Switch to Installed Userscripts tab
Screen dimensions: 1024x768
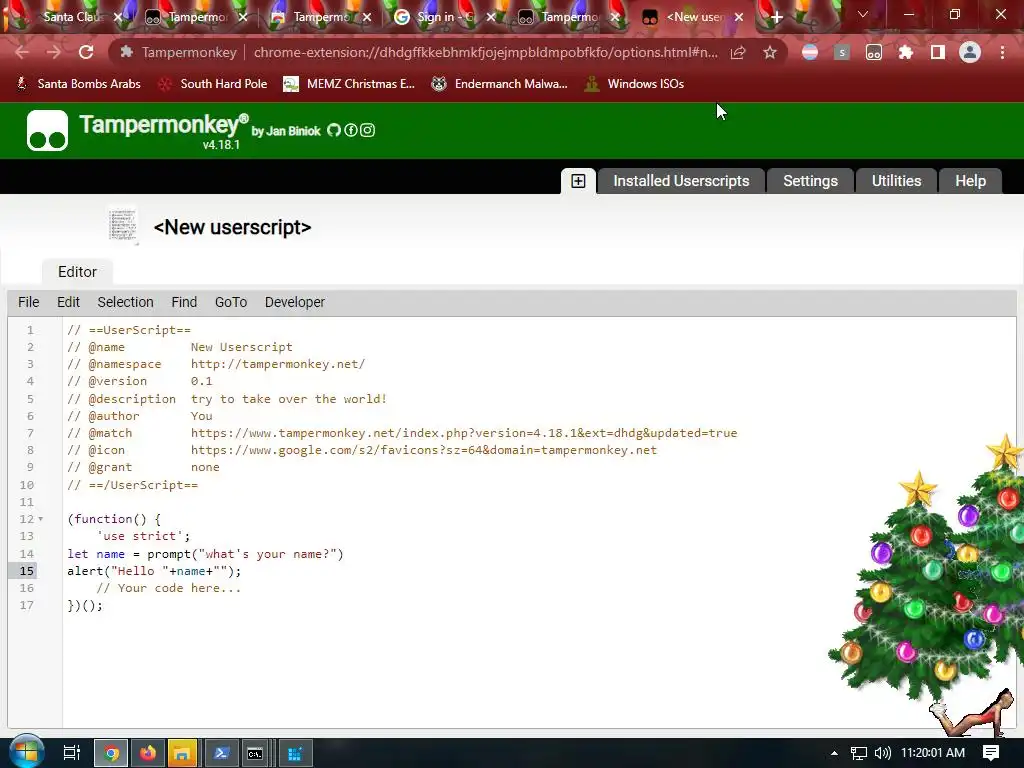(x=681, y=181)
